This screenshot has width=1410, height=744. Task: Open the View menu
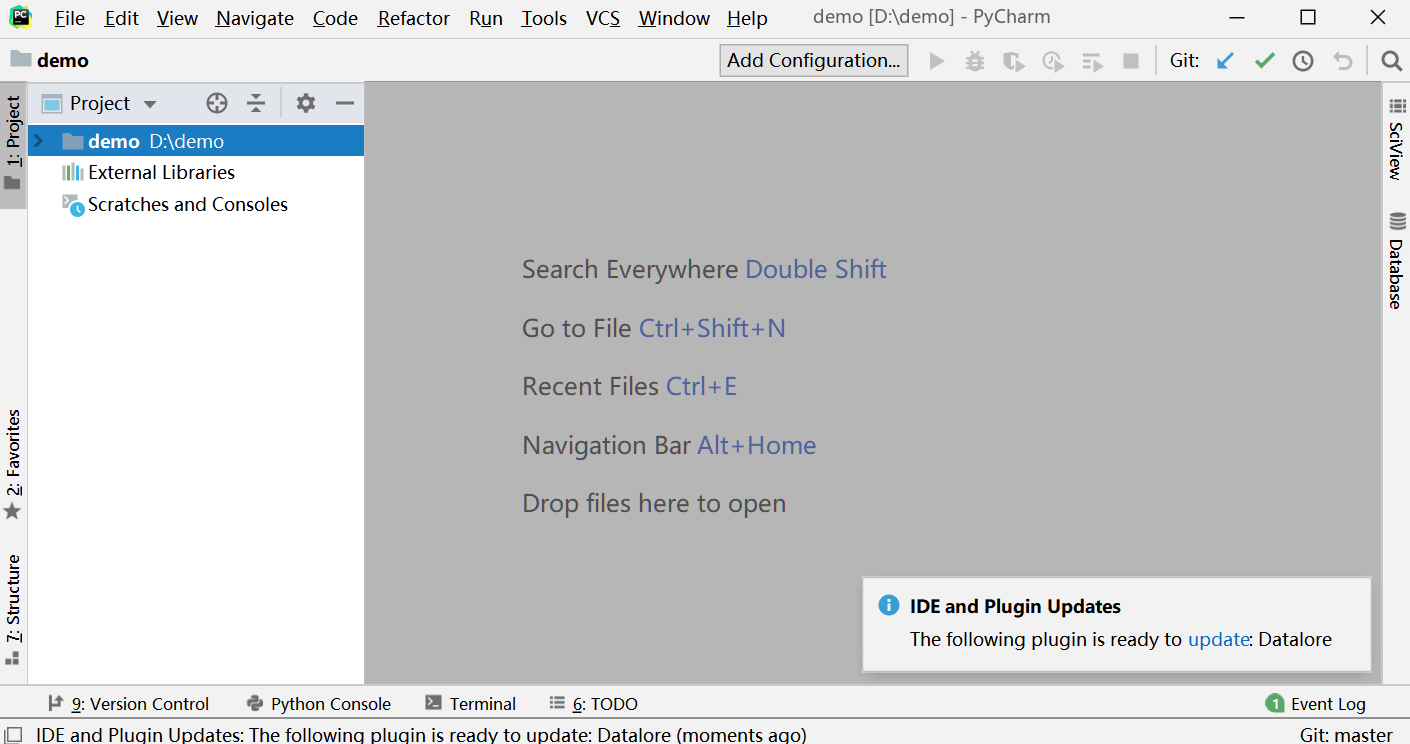tap(177, 18)
